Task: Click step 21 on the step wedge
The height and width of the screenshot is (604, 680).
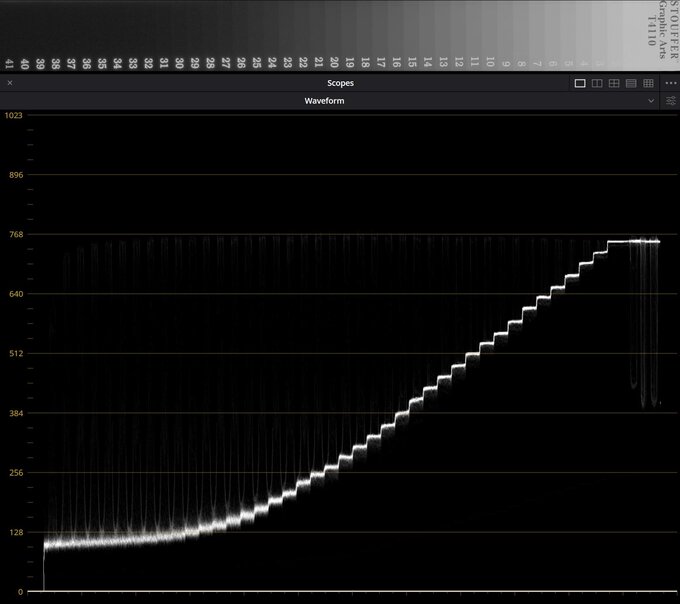Action: (x=319, y=62)
